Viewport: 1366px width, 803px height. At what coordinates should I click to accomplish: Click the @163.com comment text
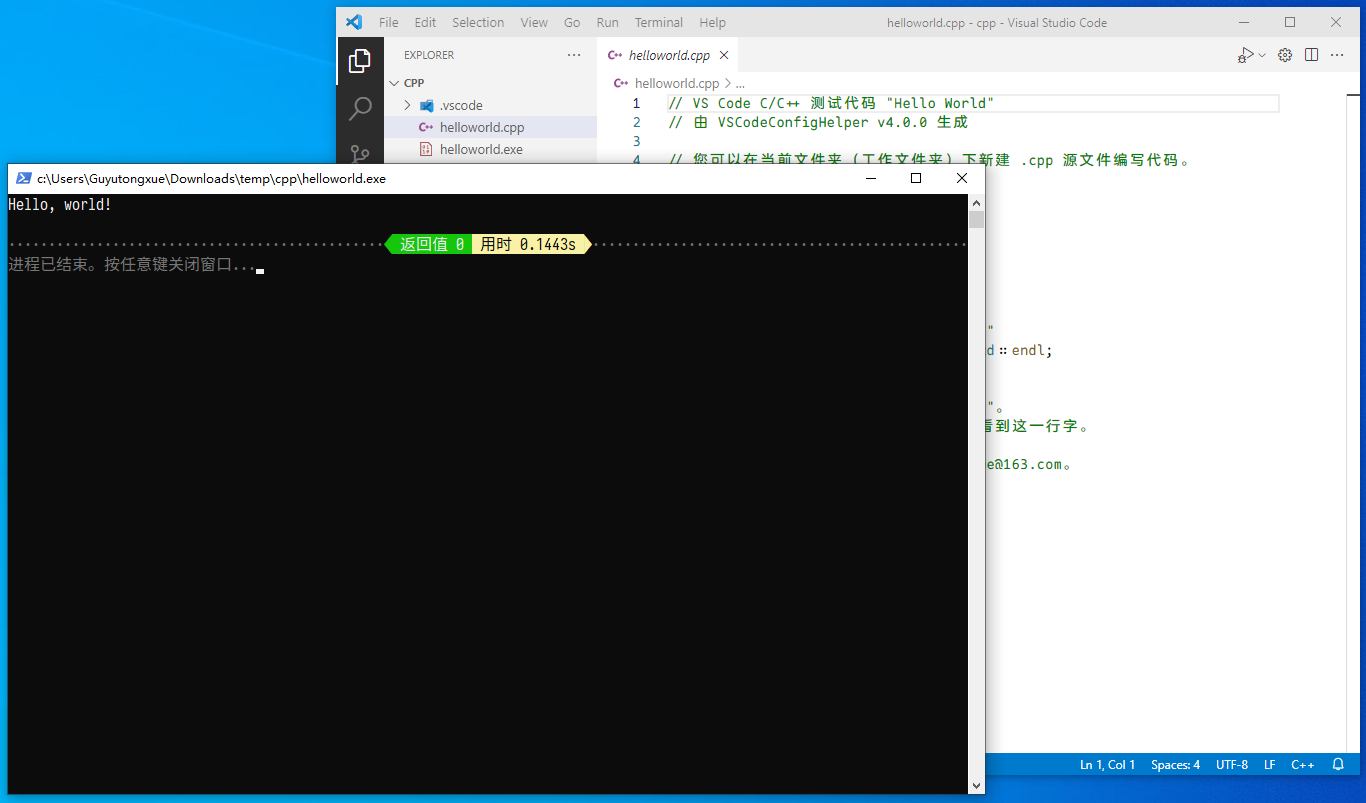tap(1028, 463)
